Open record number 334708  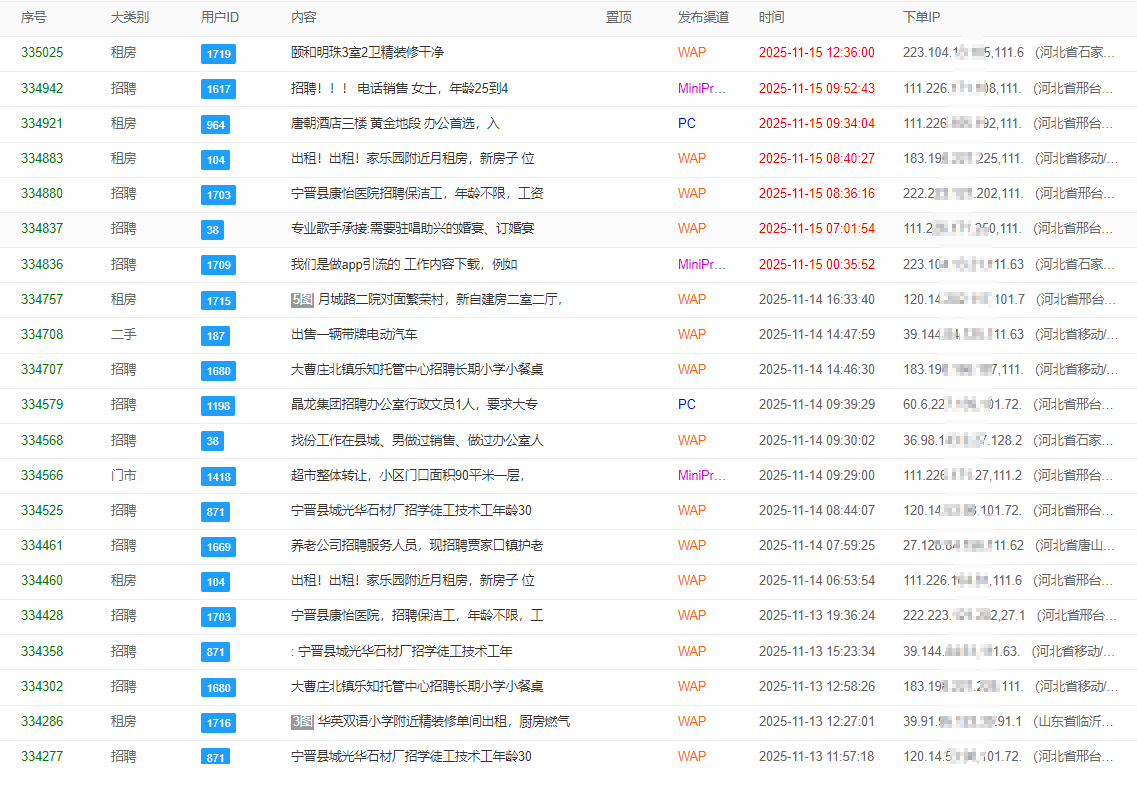(x=42, y=335)
